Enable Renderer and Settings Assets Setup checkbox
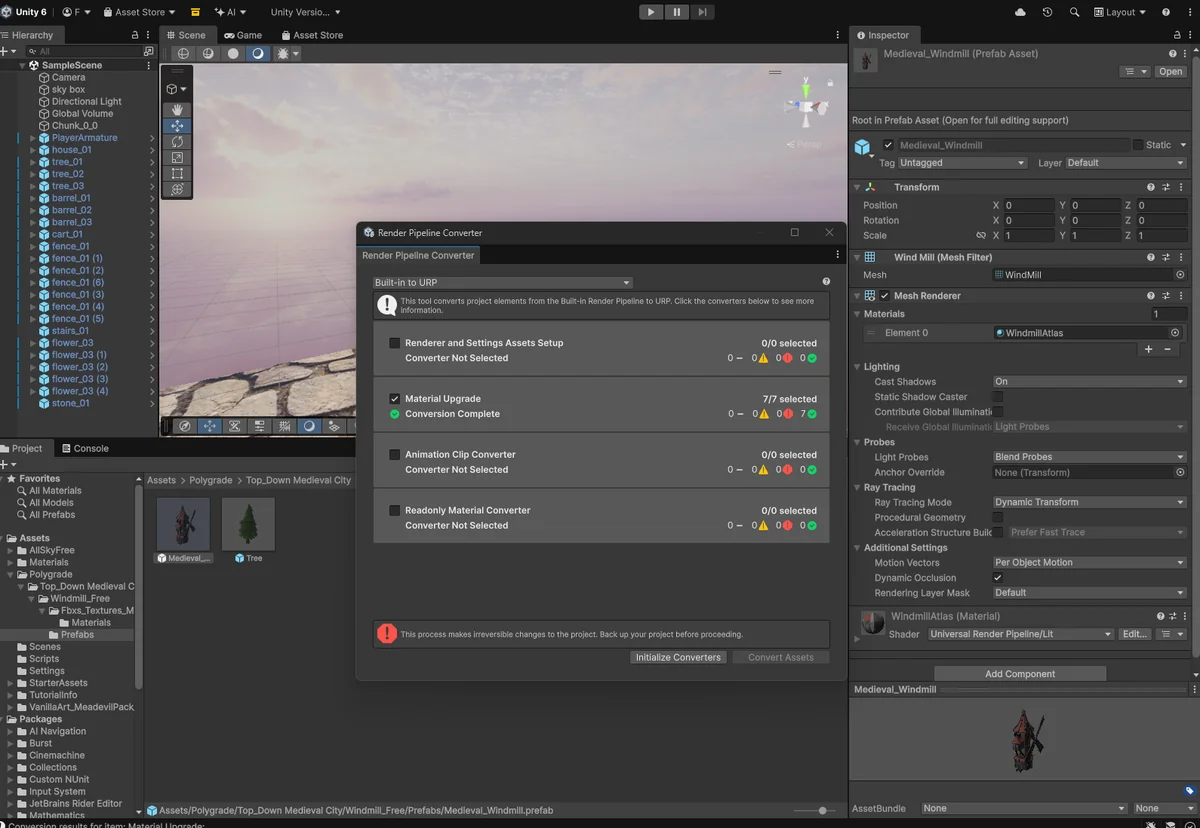 click(x=395, y=343)
